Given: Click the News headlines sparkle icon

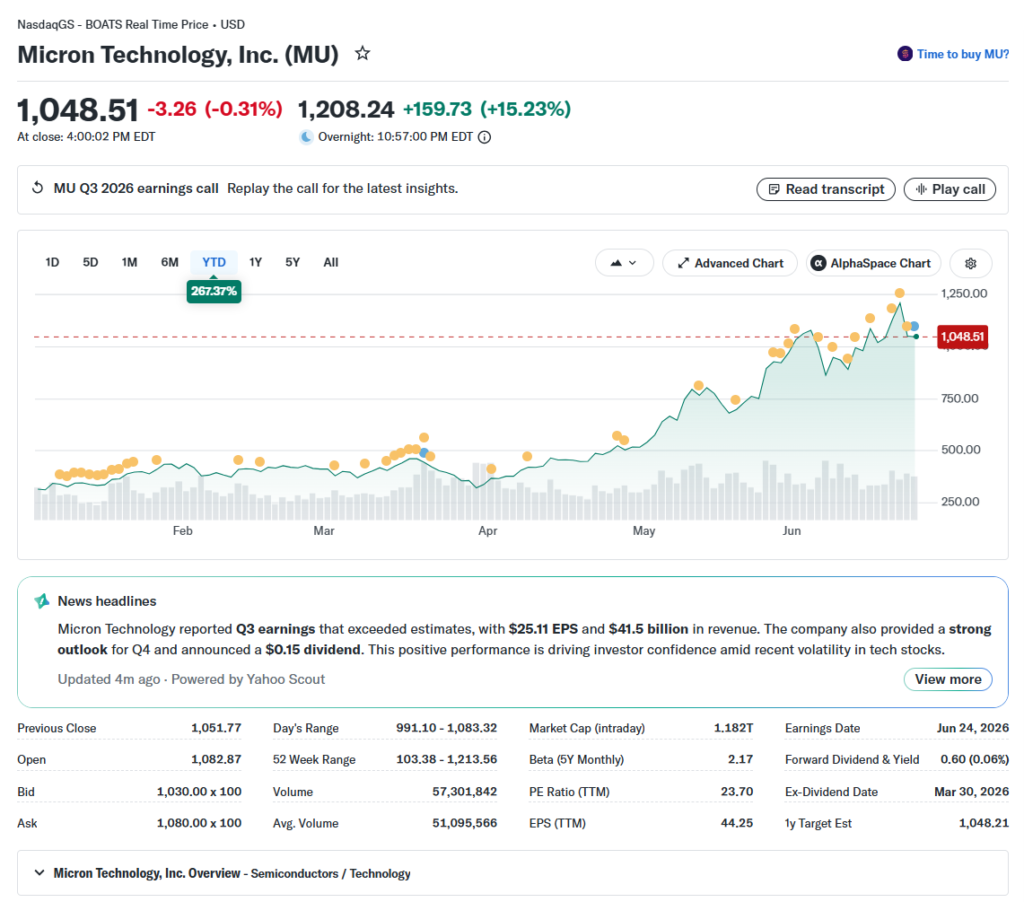Looking at the screenshot, I should pyautogui.click(x=42, y=601).
